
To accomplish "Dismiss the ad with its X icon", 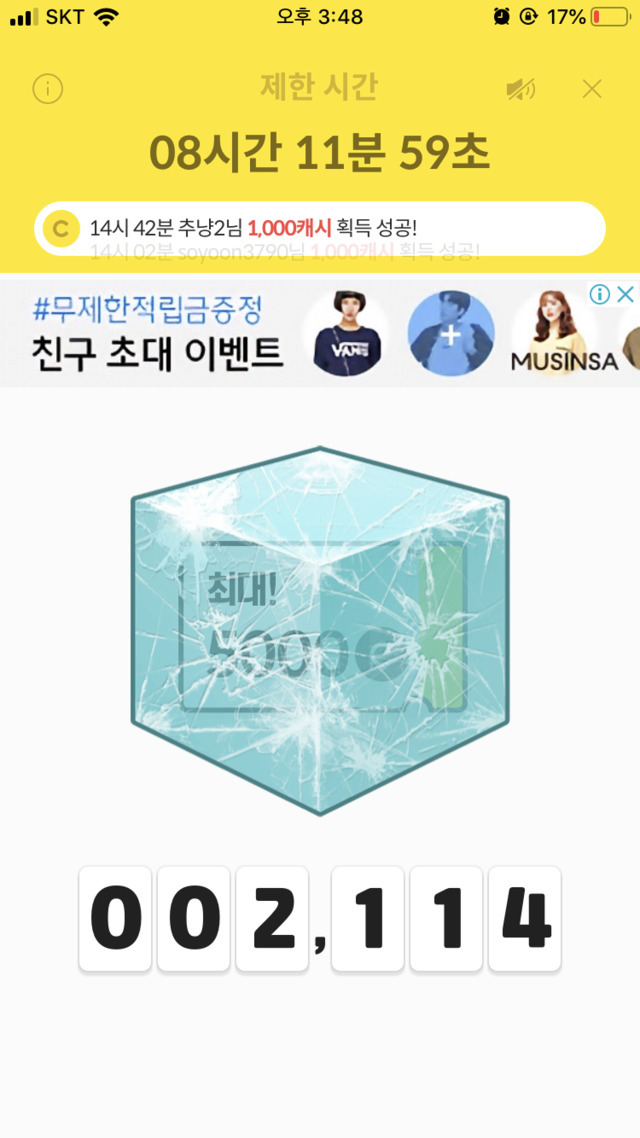I will point(625,294).
